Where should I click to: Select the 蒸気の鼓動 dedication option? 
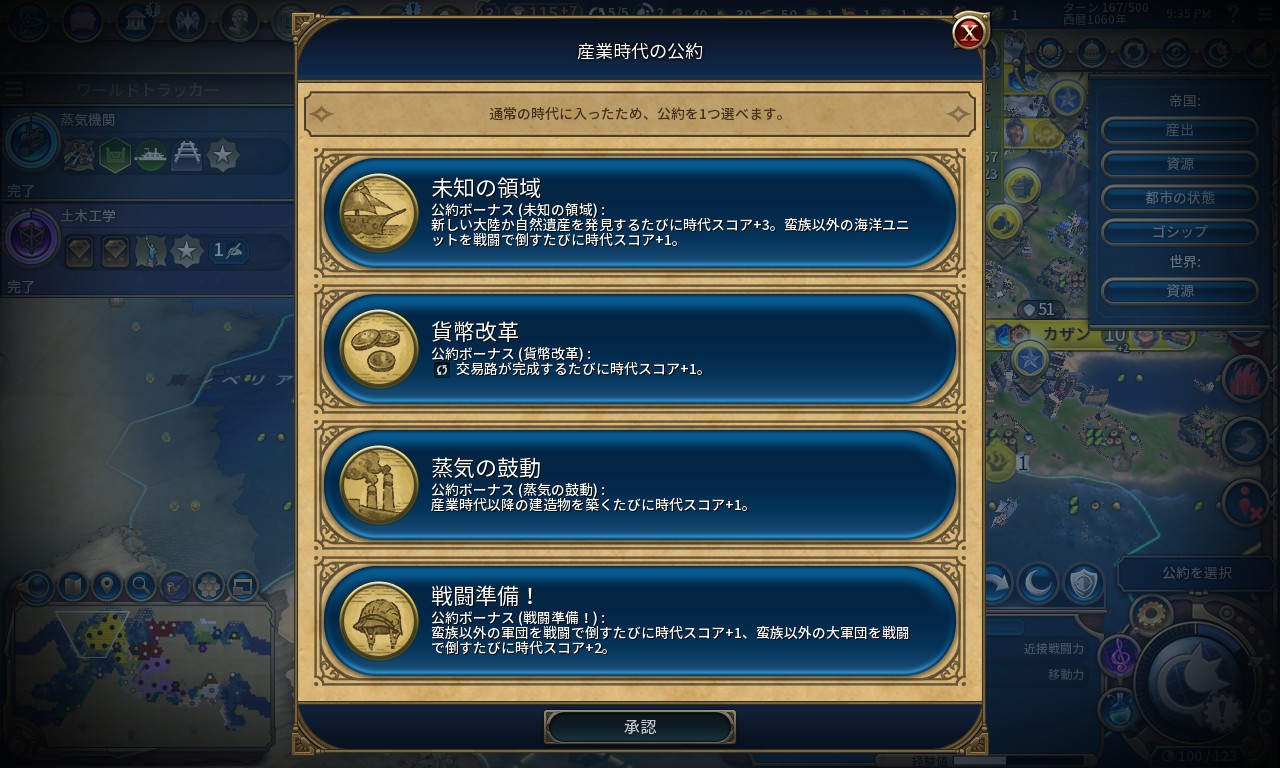(640, 485)
